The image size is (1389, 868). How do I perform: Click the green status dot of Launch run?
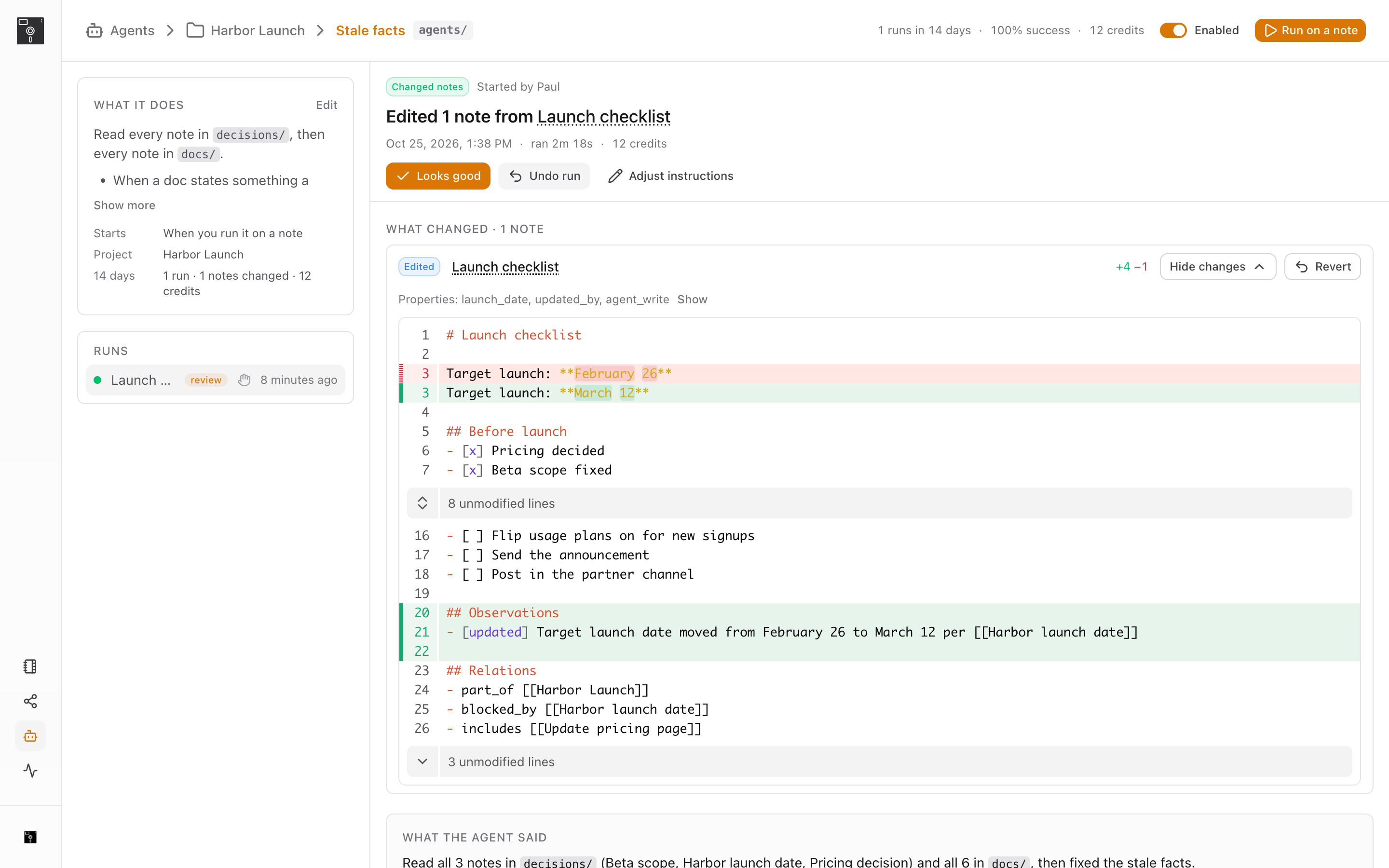click(x=97, y=380)
